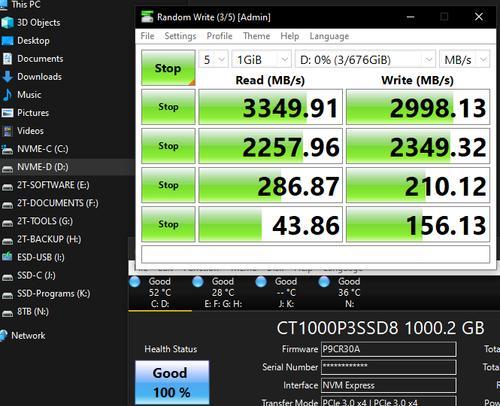Click the Good 100 % health status box

(x=172, y=382)
